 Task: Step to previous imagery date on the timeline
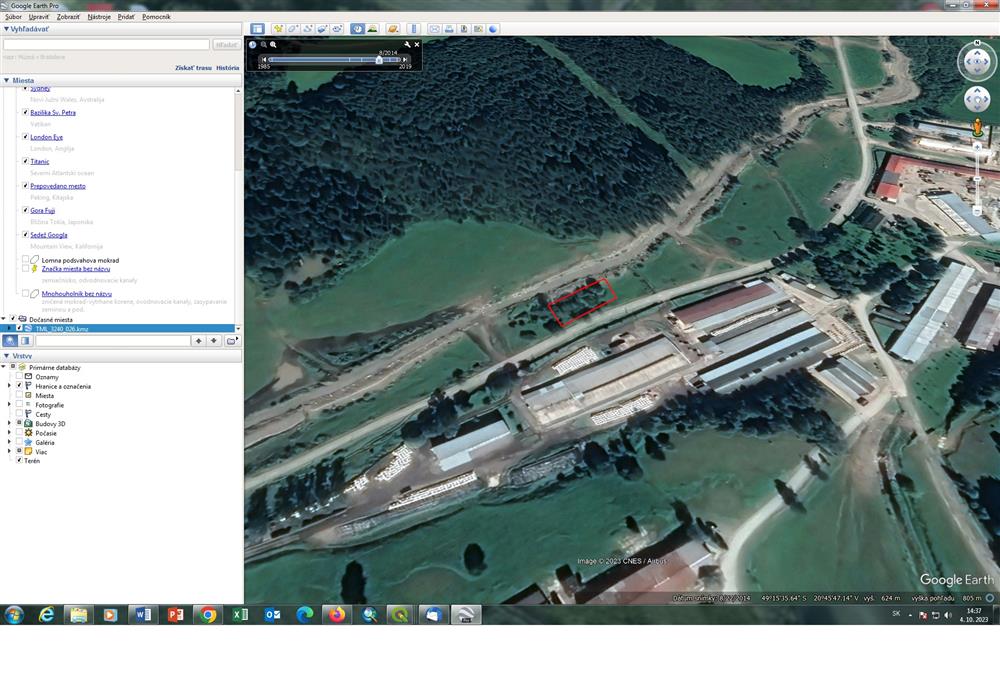click(x=264, y=59)
